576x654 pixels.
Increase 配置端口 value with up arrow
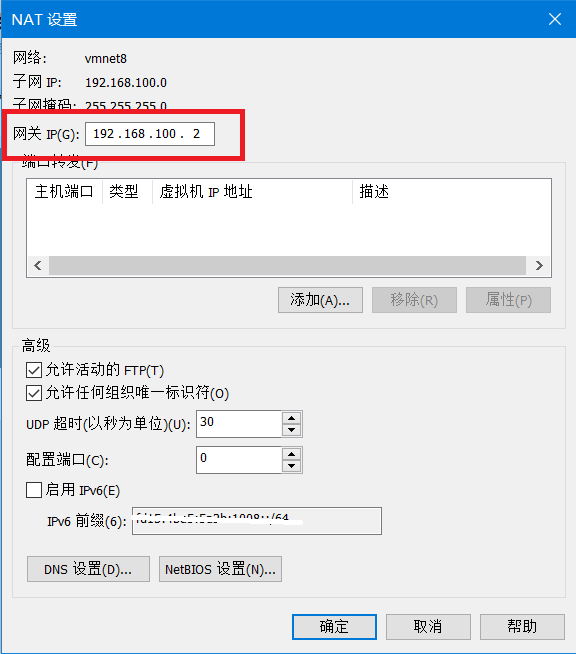point(292,454)
